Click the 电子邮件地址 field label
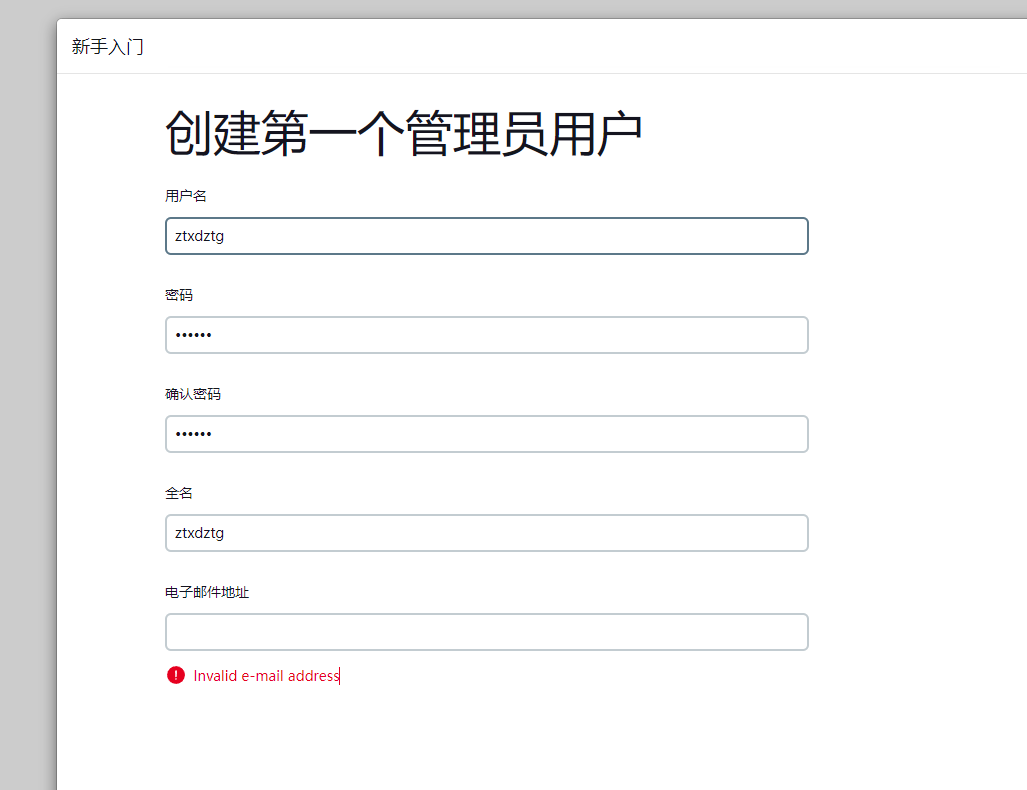The image size is (1027, 790). click(207, 592)
